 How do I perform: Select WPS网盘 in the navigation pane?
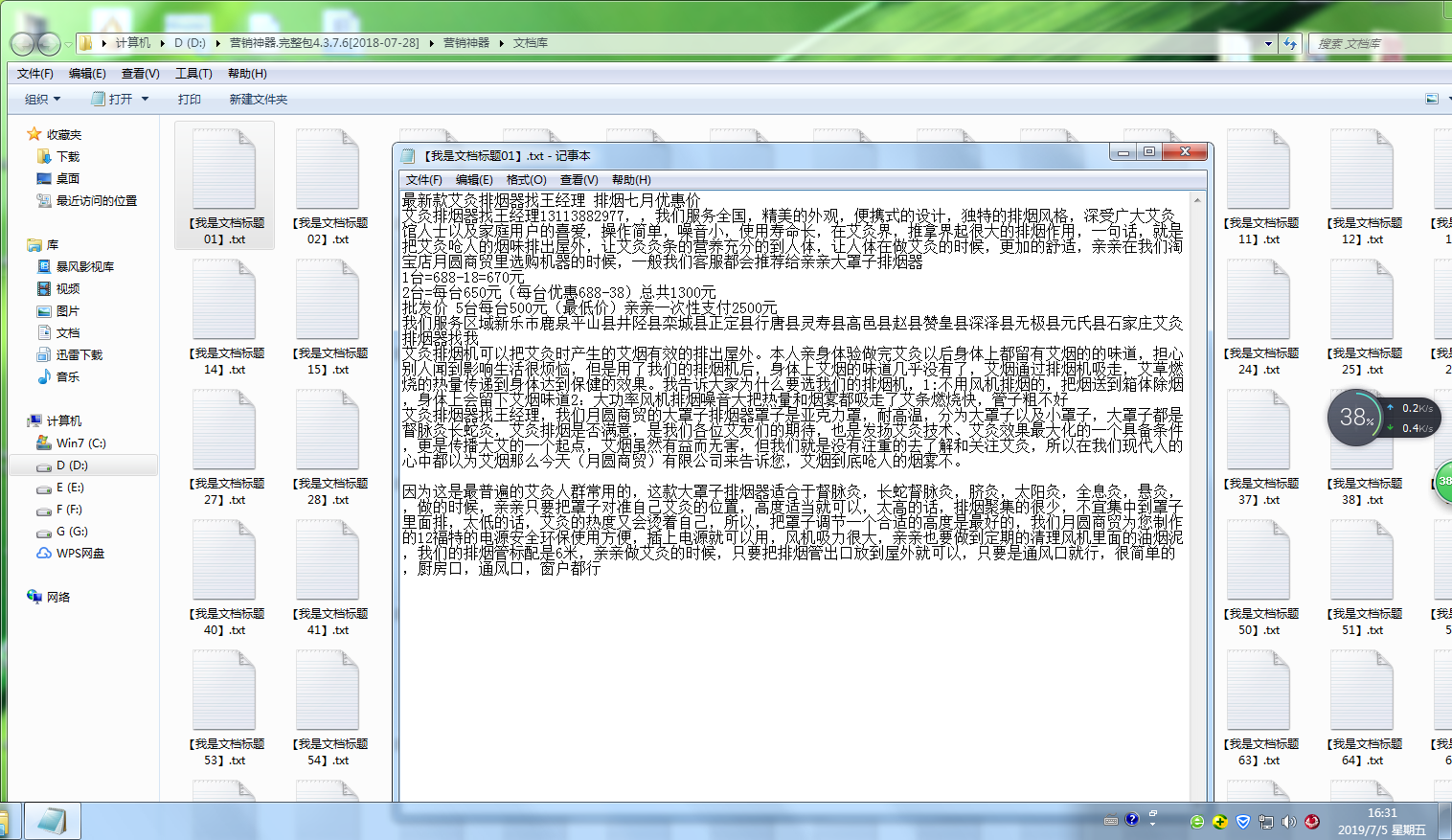[79, 554]
